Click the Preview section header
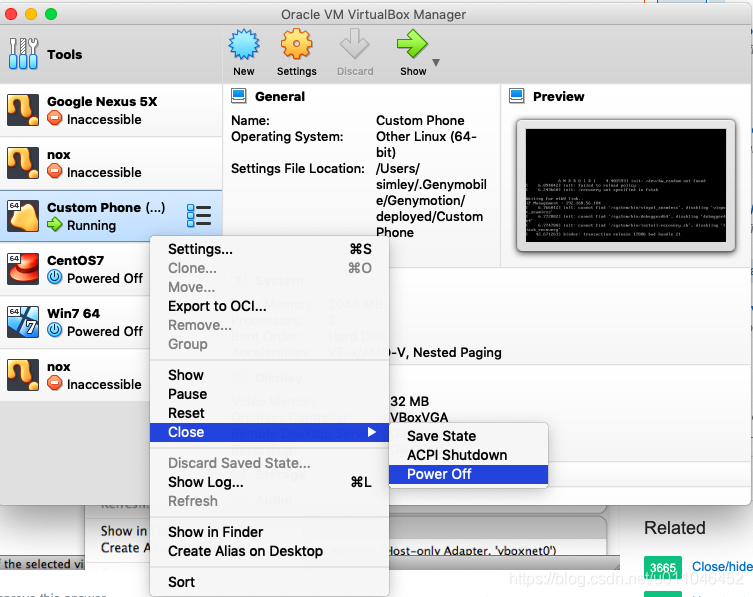Image resolution: width=753 pixels, height=597 pixels. tap(559, 97)
